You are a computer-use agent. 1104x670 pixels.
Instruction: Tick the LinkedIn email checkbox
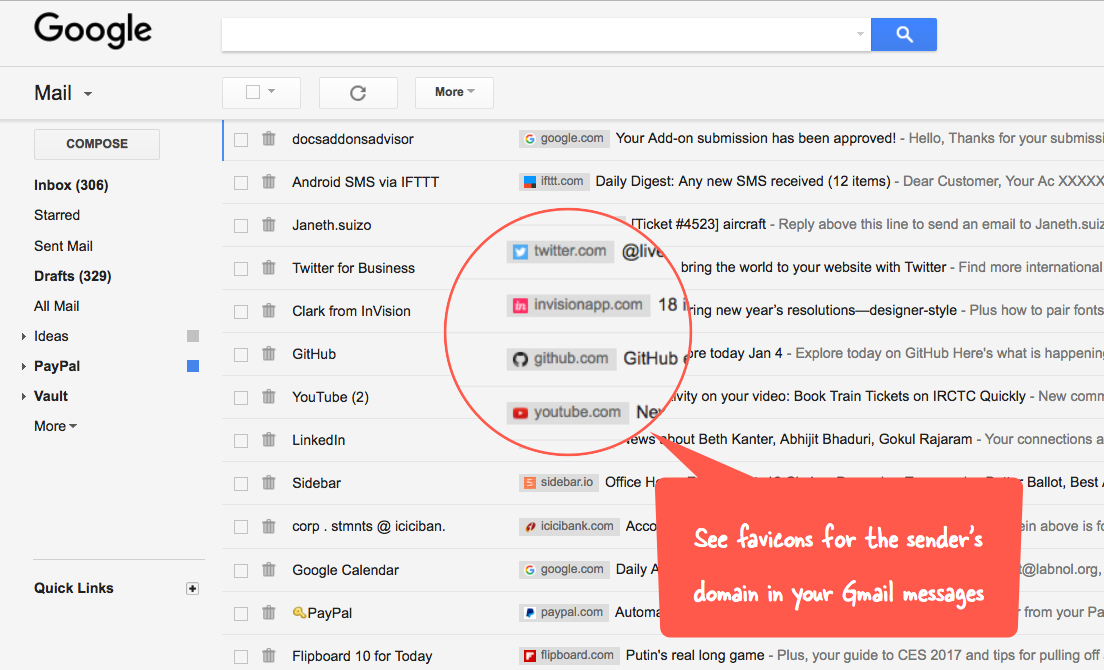(241, 441)
